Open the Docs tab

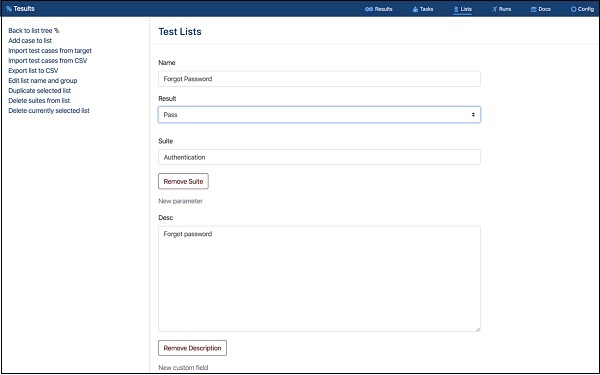click(541, 9)
